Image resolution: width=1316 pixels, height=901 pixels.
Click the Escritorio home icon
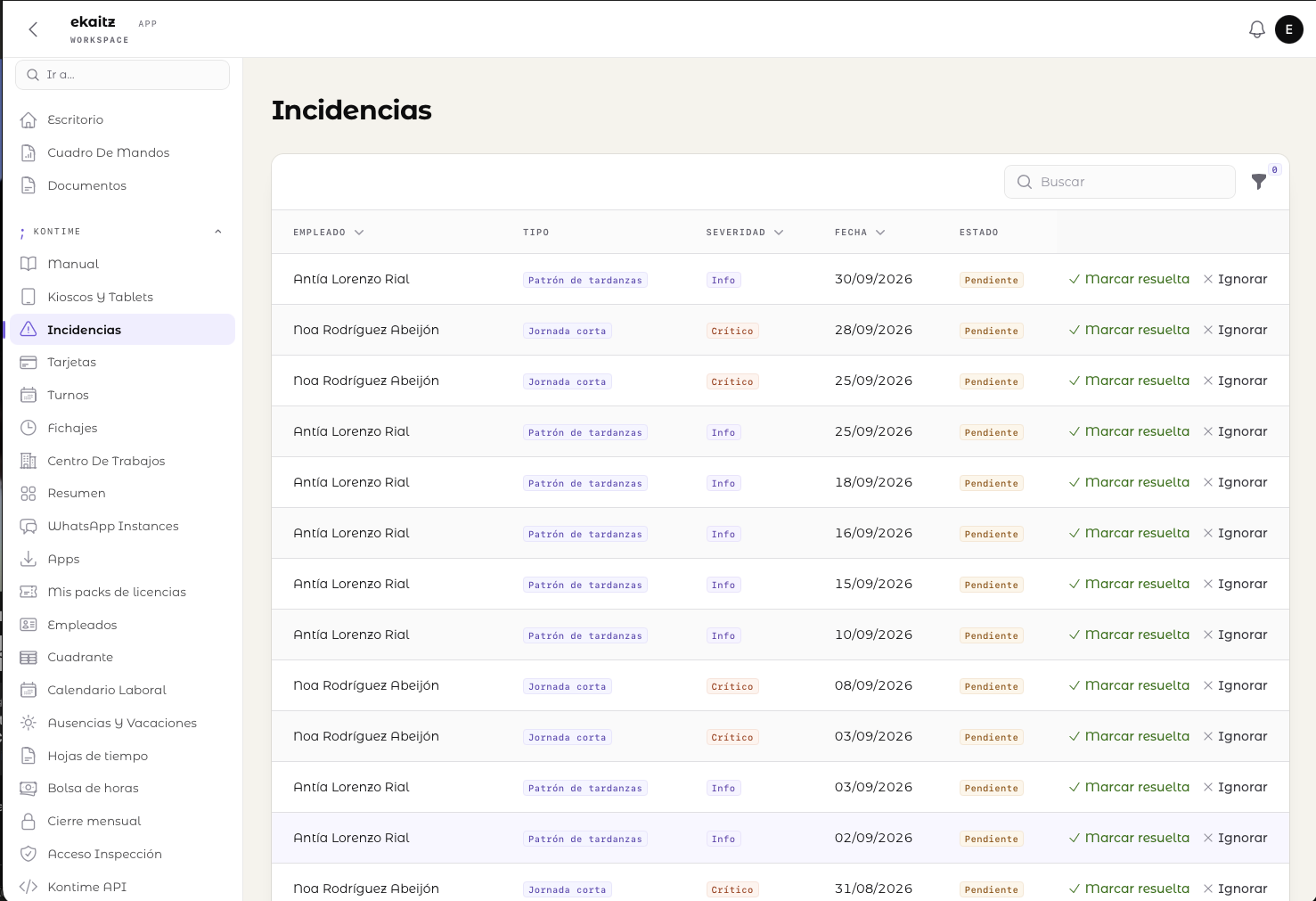coord(29,119)
